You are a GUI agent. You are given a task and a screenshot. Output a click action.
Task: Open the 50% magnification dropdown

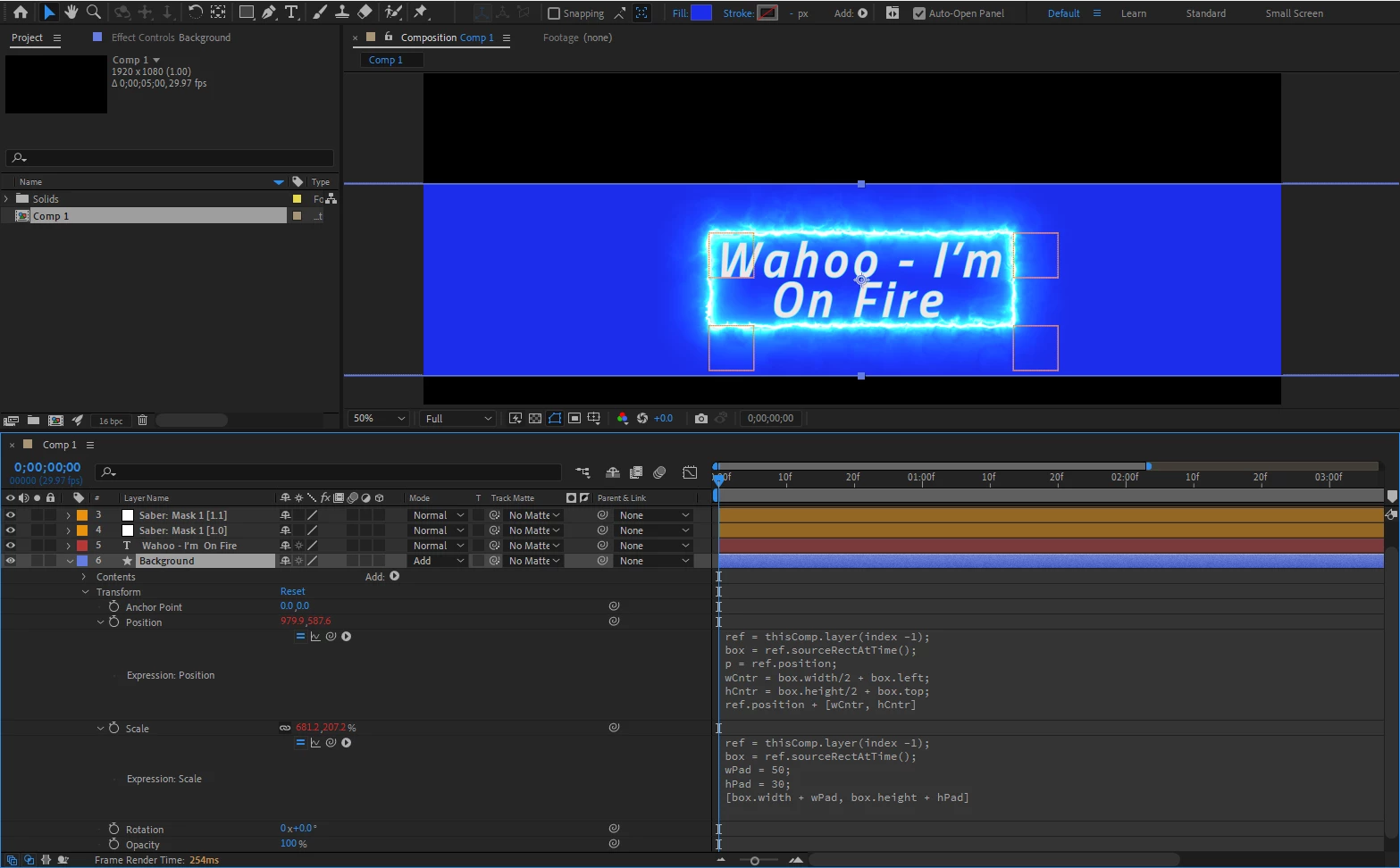(x=380, y=418)
